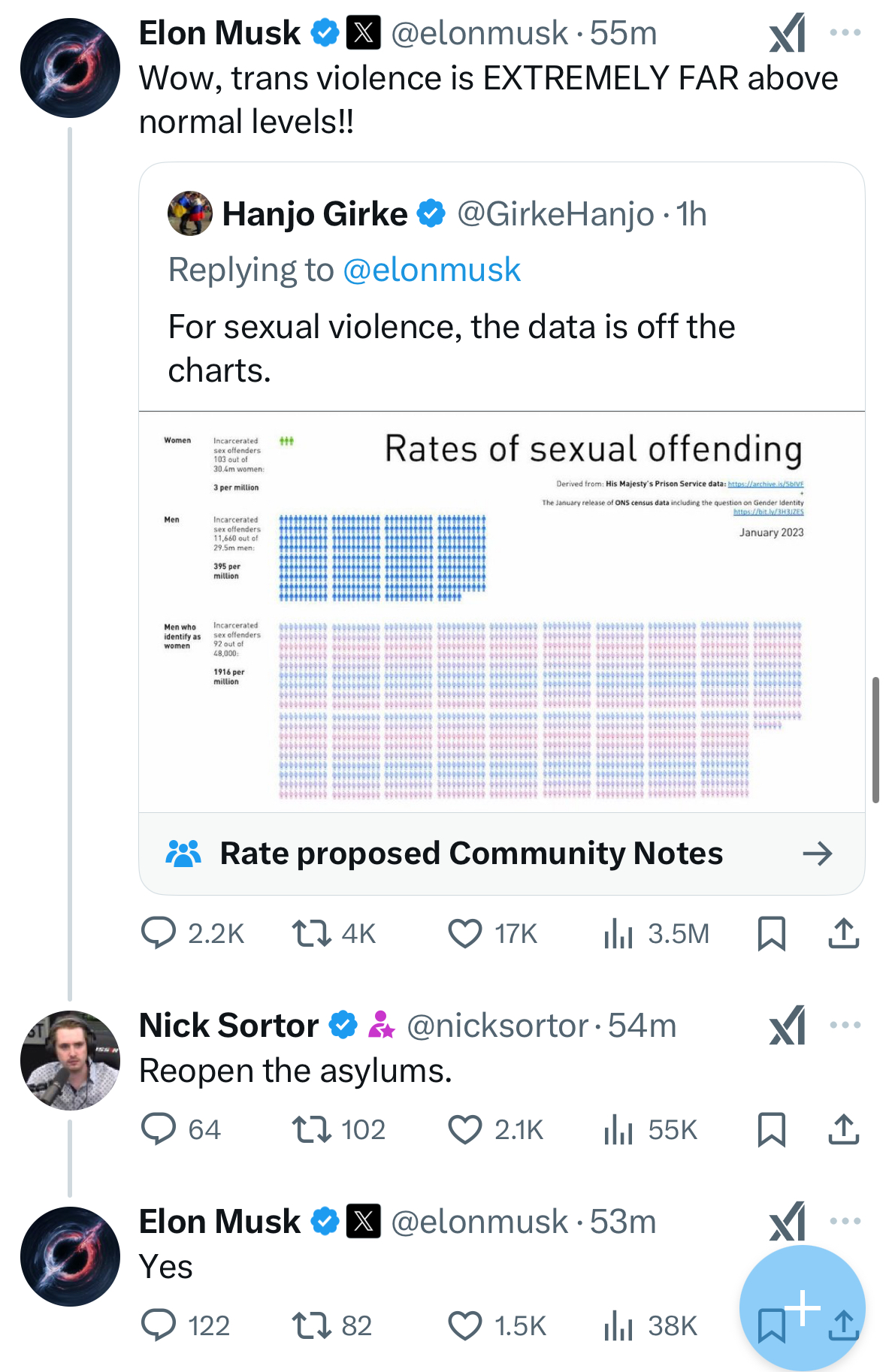Open Grok icon on Nick Sortor's reply

[788, 1026]
